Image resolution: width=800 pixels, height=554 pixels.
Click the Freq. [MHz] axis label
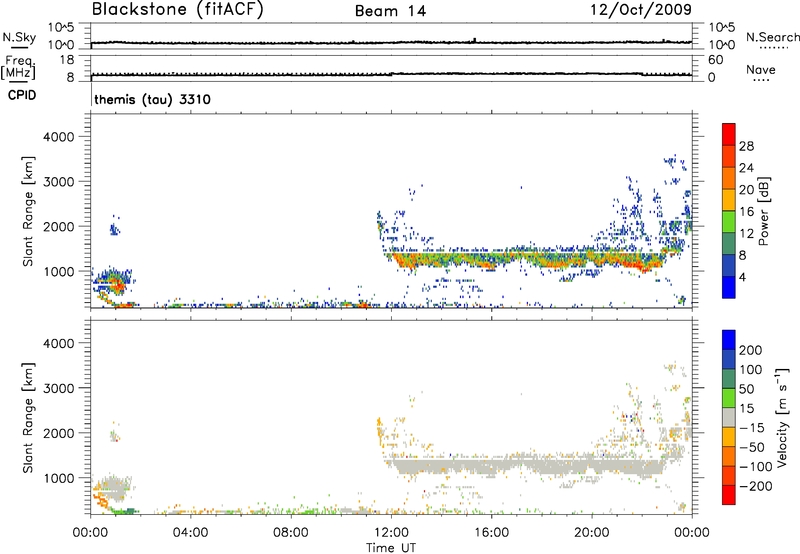(x=18, y=67)
